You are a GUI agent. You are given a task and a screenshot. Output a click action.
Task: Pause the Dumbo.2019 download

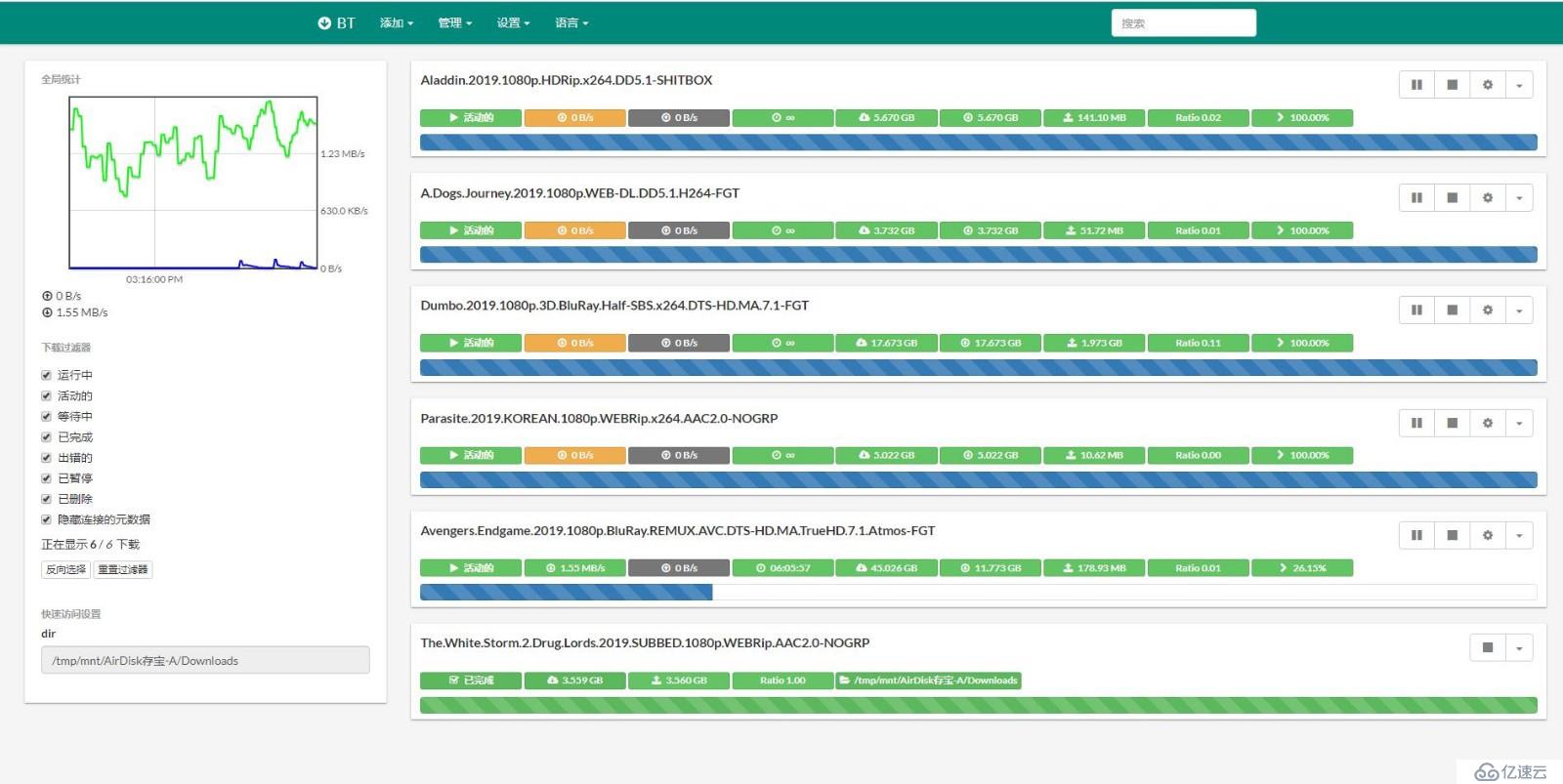coord(1416,309)
